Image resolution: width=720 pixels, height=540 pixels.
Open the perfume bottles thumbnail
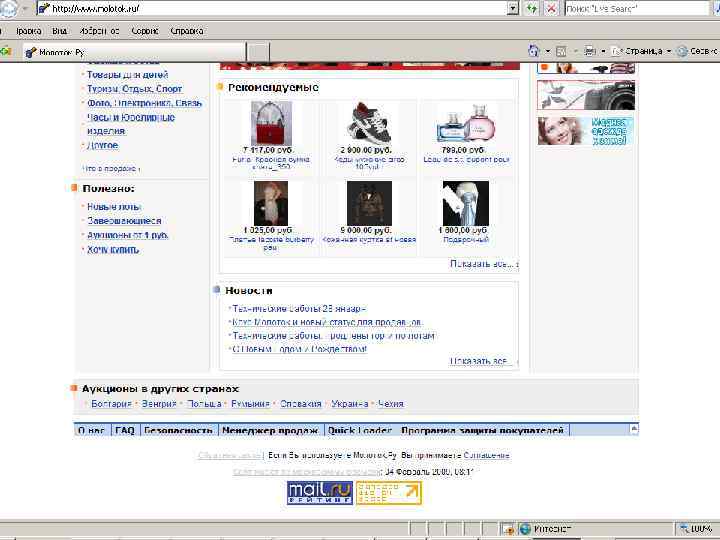466,123
